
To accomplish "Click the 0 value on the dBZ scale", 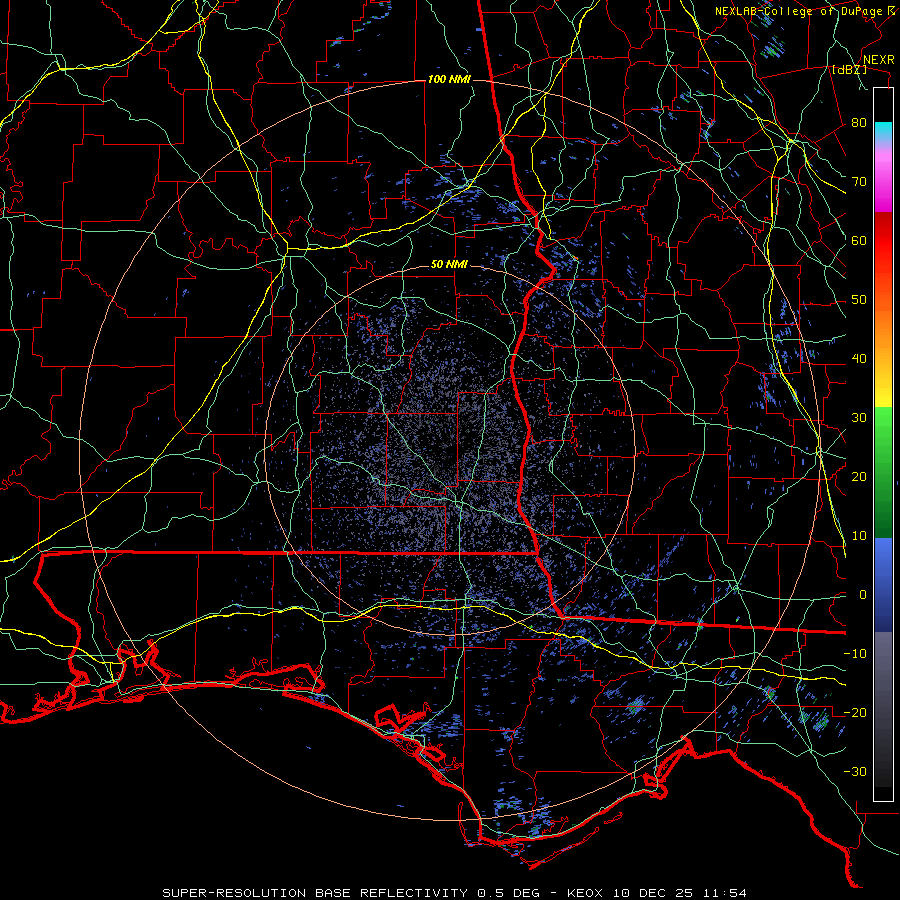I will point(863,595).
